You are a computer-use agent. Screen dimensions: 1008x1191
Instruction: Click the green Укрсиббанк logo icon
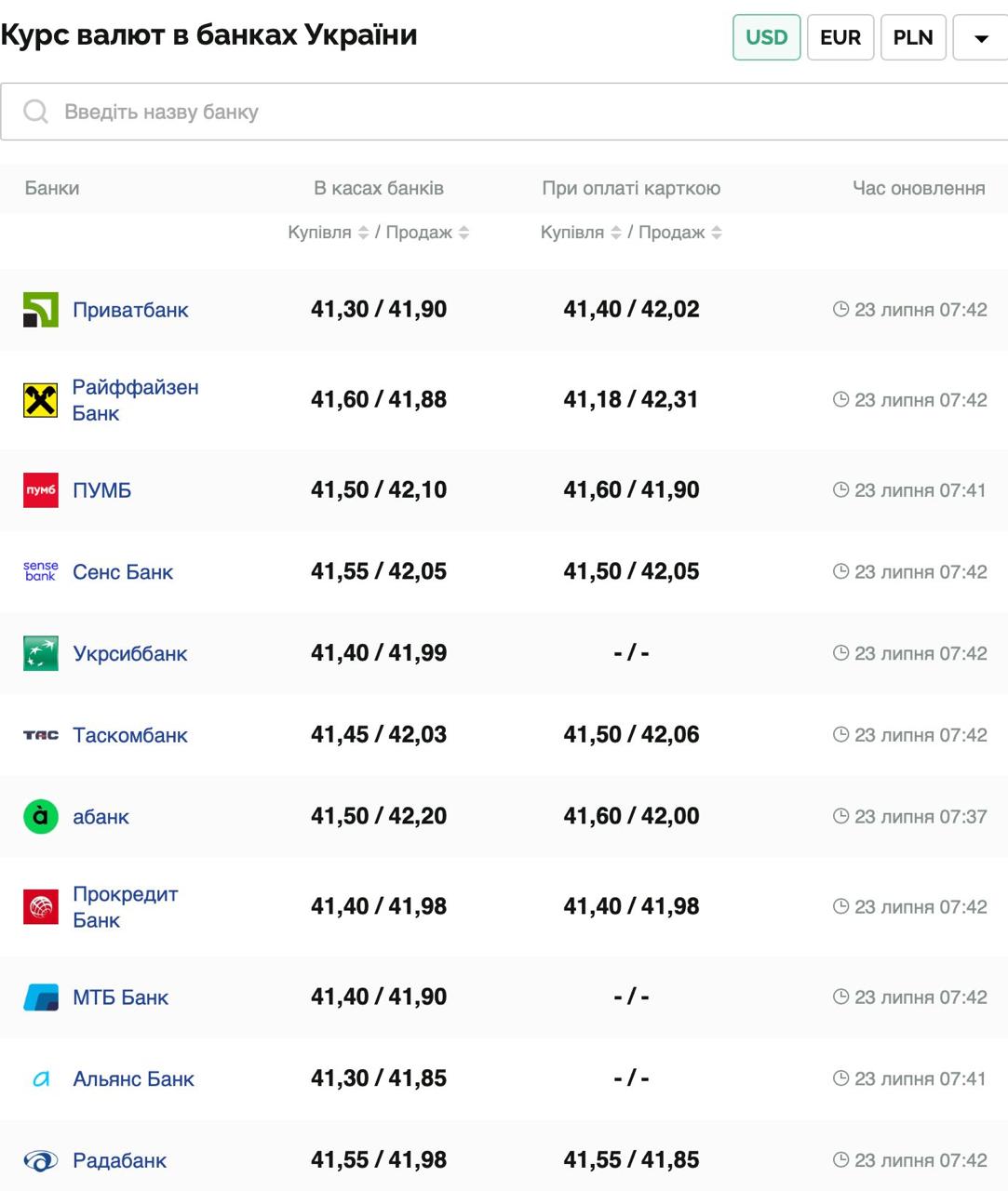coord(40,653)
